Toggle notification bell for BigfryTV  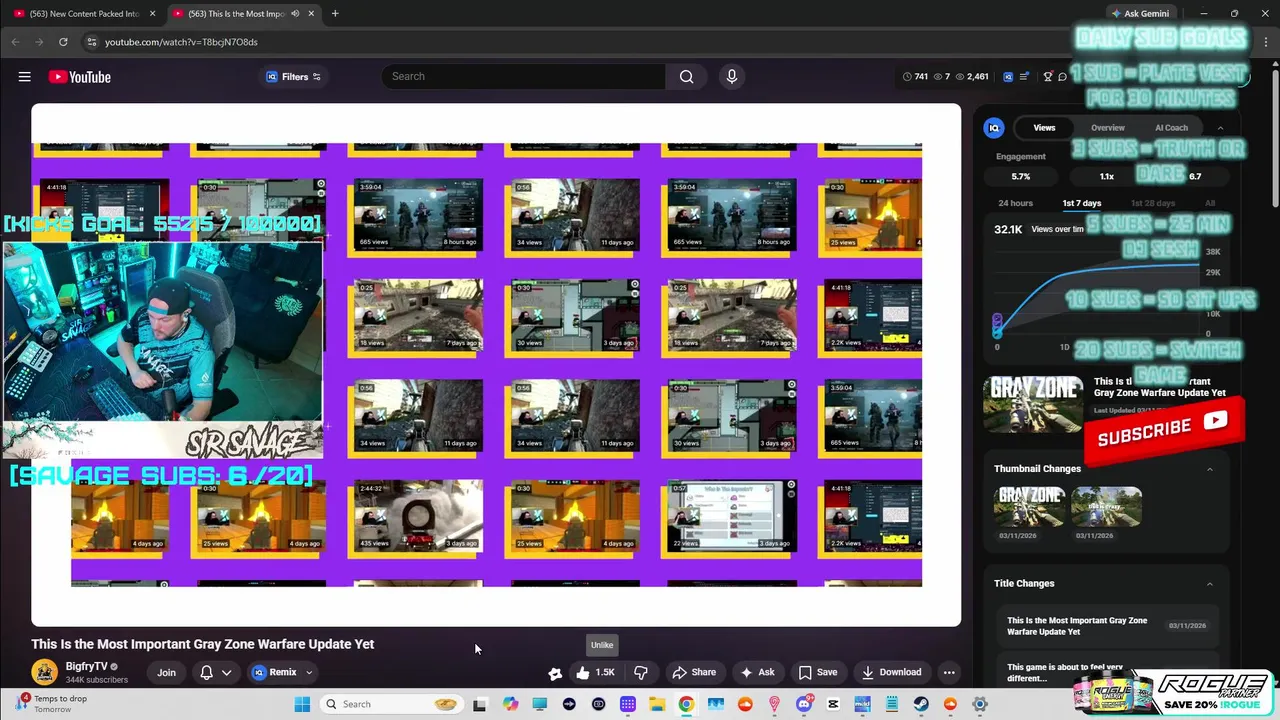tap(207, 672)
